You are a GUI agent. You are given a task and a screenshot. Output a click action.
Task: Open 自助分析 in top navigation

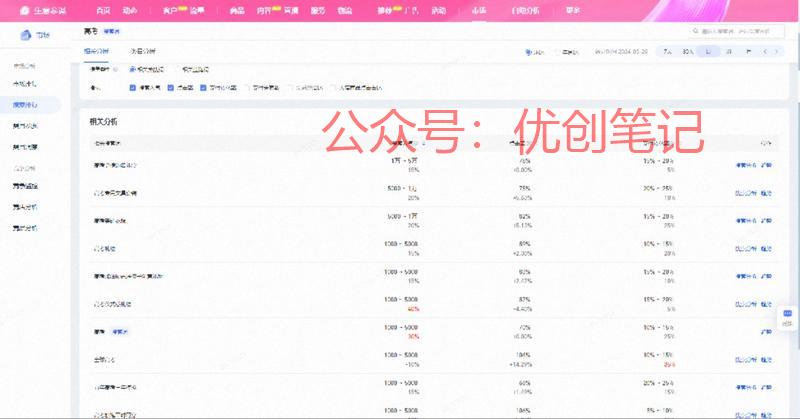pos(525,10)
